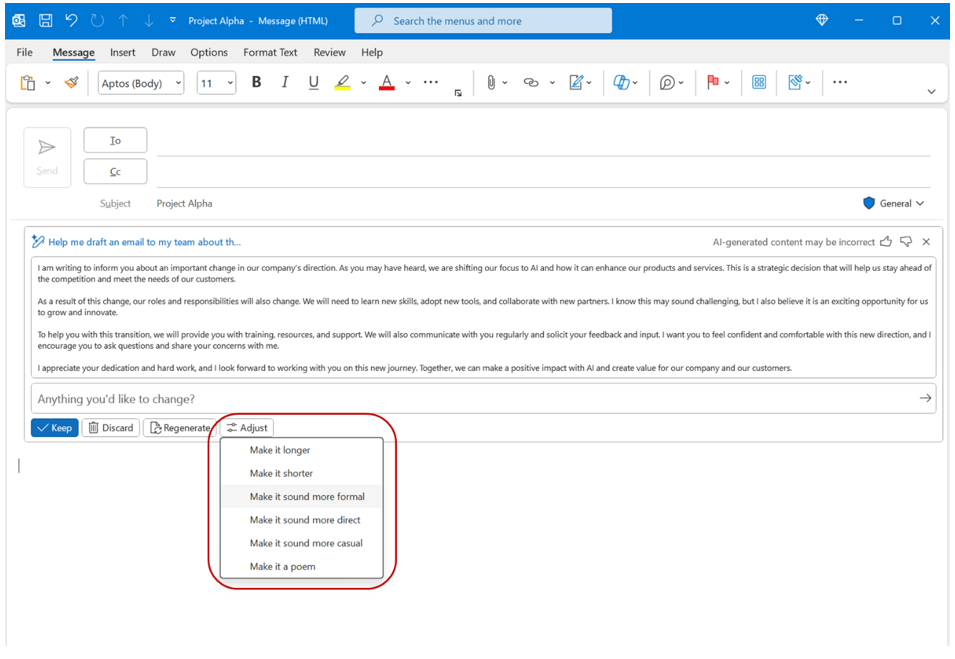Click the Regenerate button
This screenshot has width=955, height=659.
click(x=179, y=428)
